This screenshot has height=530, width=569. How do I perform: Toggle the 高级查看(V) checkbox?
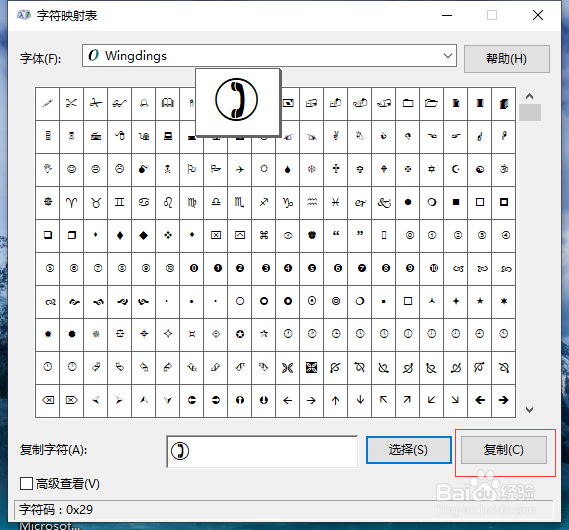pyautogui.click(x=26, y=484)
